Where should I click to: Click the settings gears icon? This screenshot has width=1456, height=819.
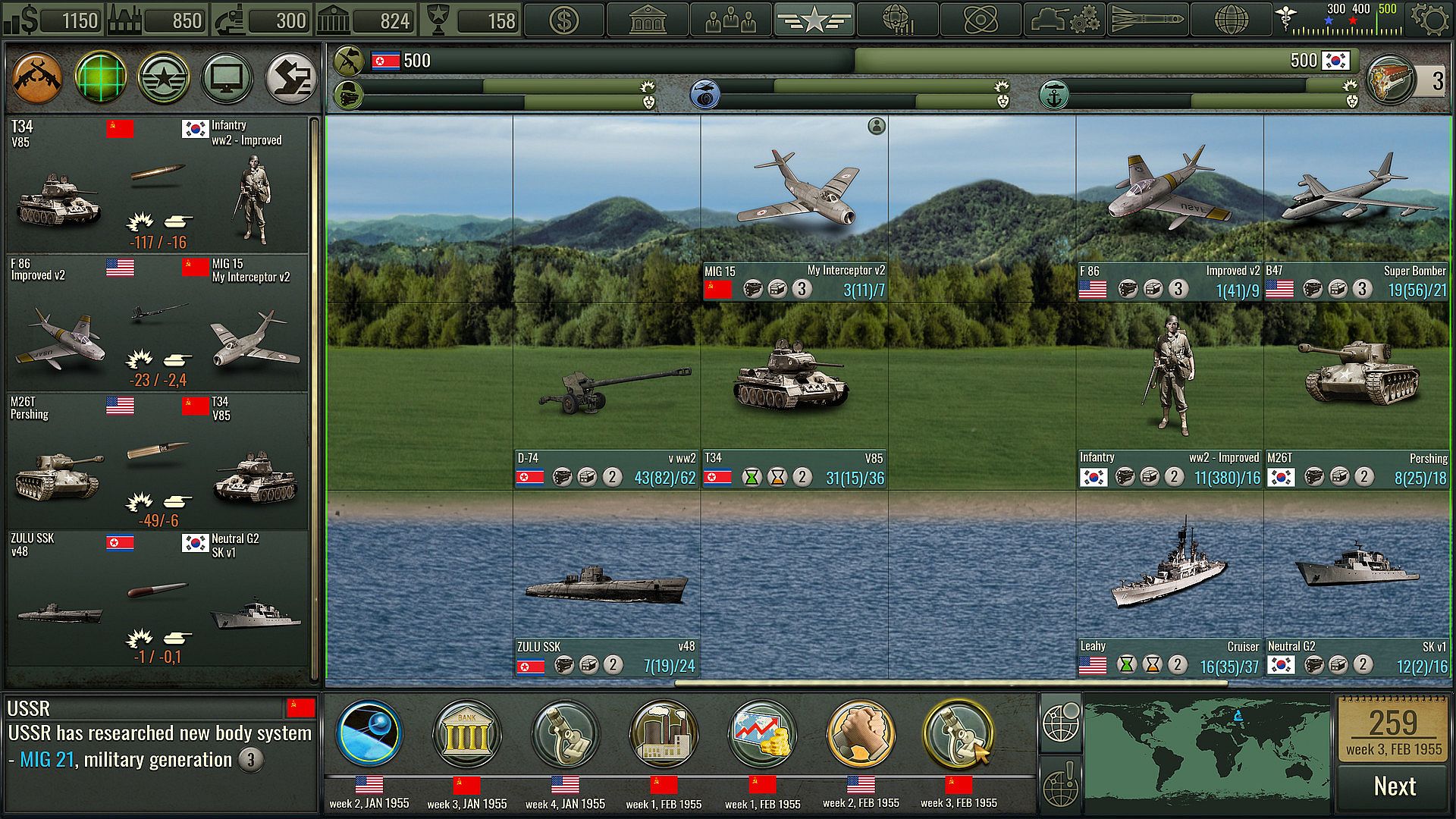[1431, 20]
